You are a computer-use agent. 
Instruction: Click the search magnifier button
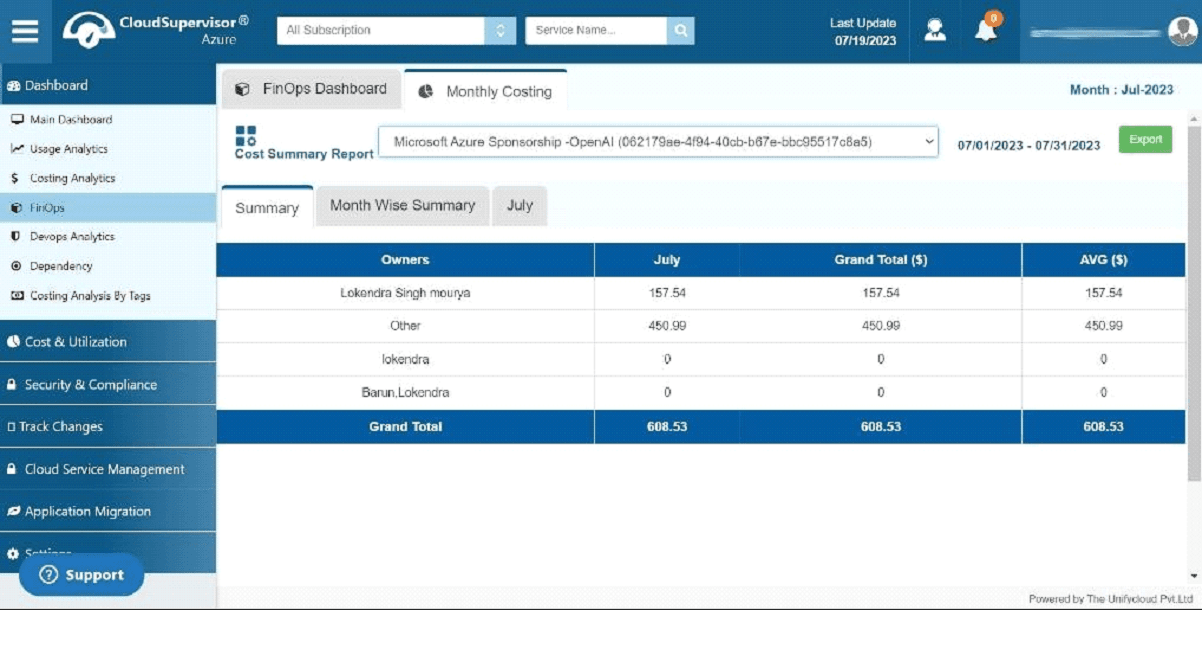[680, 30]
